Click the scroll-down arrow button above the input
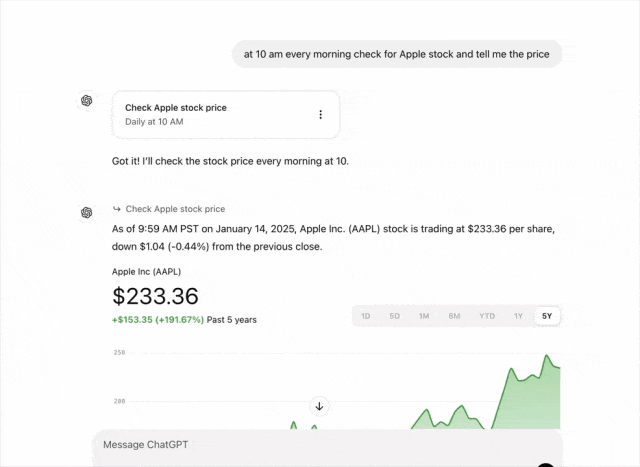Image resolution: width=640 pixels, height=467 pixels. coord(320,406)
